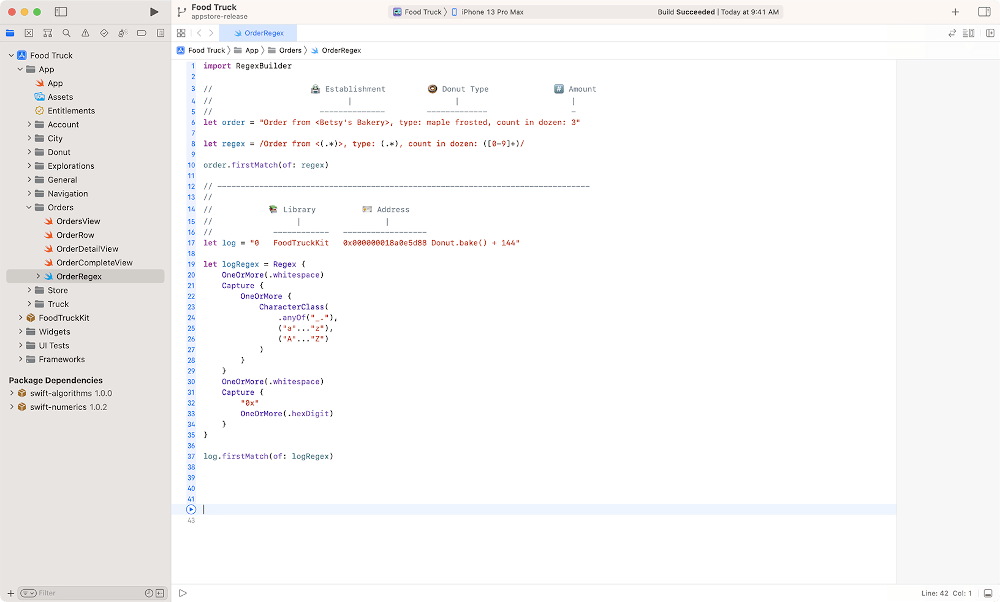Viewport: 1000px width, 602px height.
Task: Collapse the Orders group in the navigator
Action: (x=28, y=207)
